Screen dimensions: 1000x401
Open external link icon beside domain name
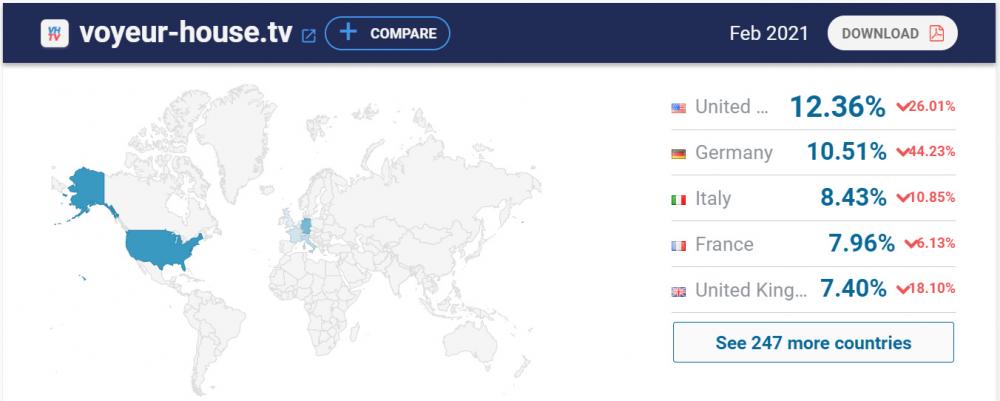(309, 35)
